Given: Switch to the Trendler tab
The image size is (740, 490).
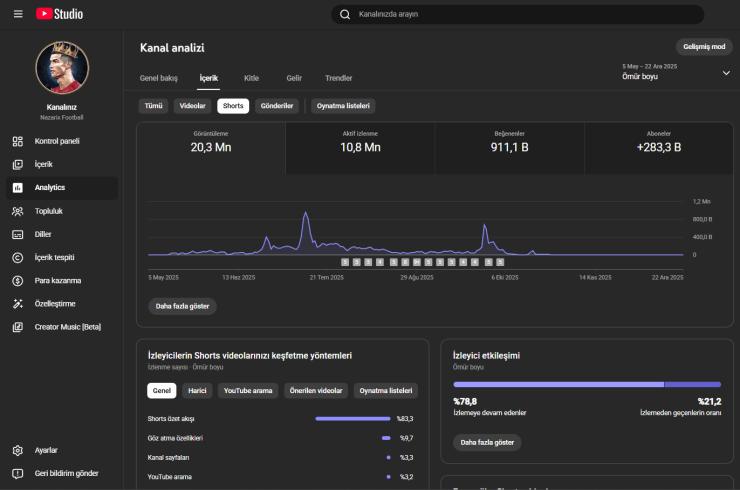Looking at the screenshot, I should pyautogui.click(x=338, y=78).
